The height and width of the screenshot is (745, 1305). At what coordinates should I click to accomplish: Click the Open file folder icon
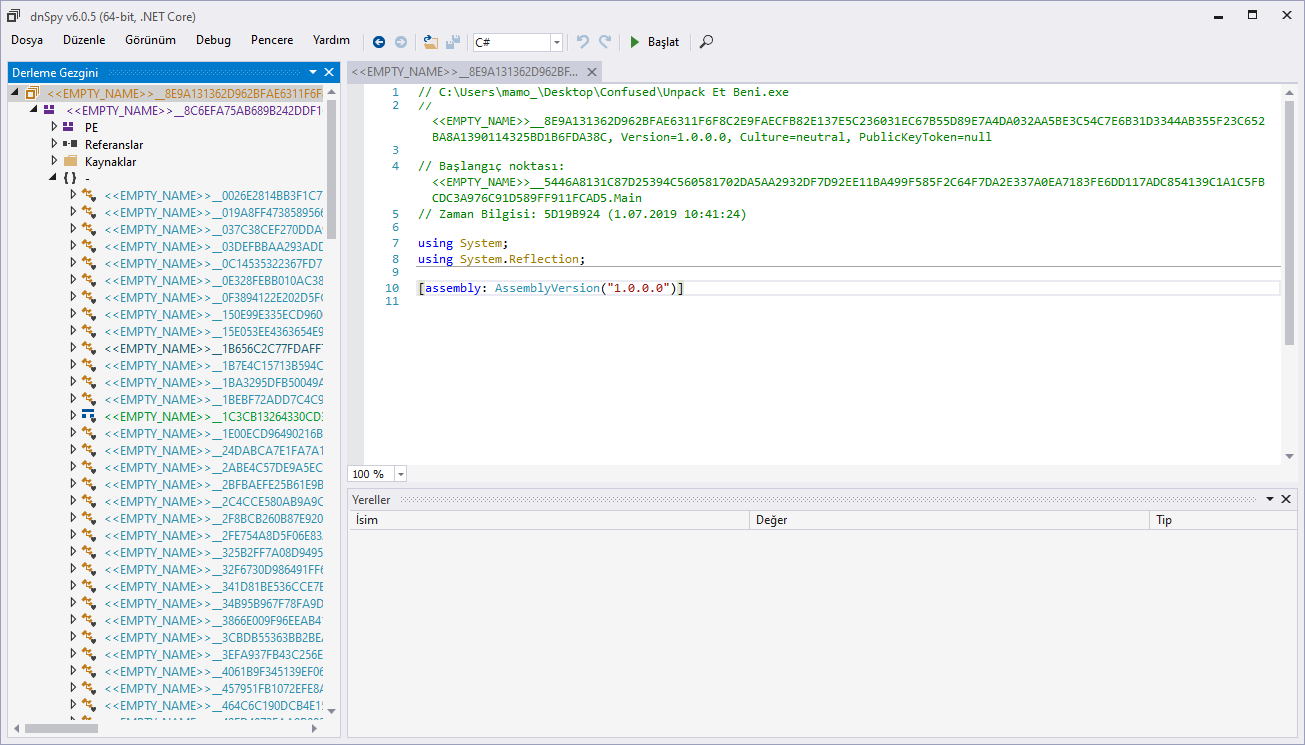click(x=431, y=42)
